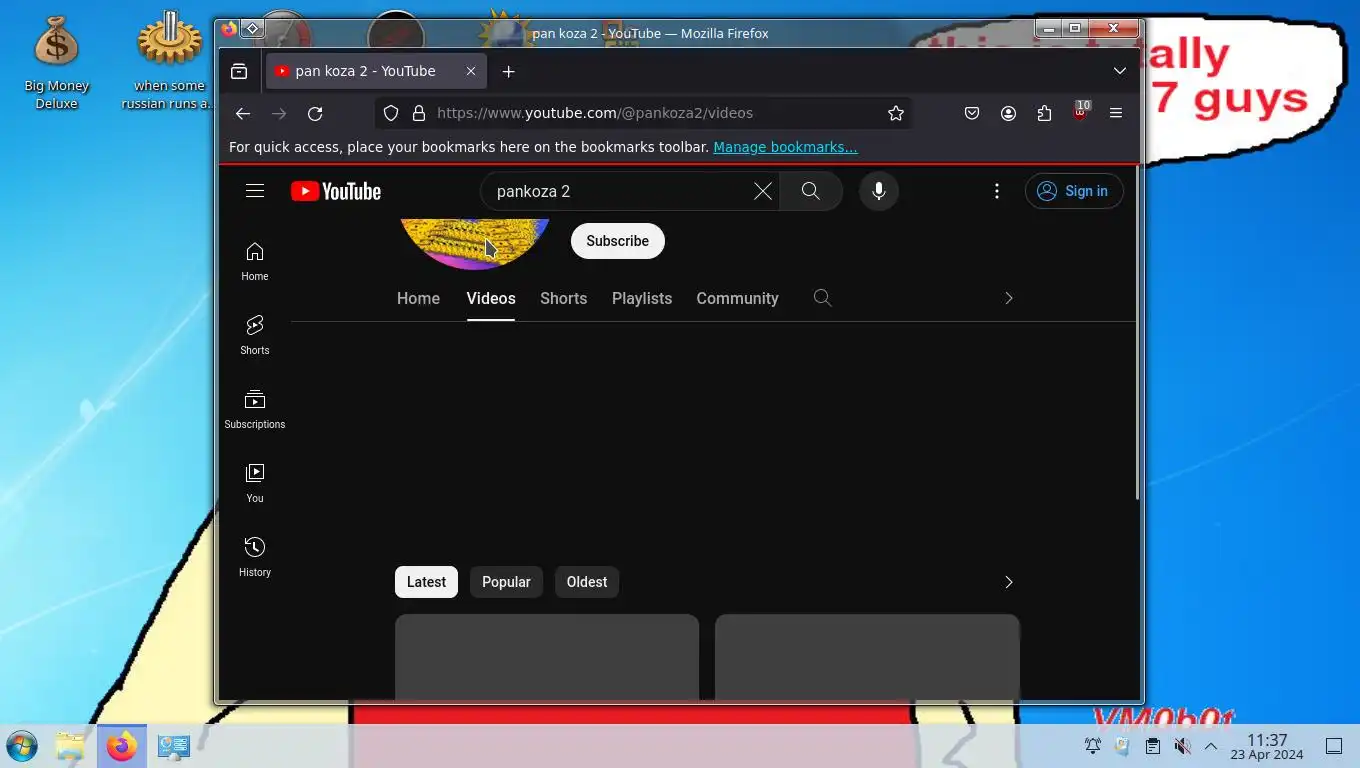
Task: Open clipboard tray icon
Action: (x=1152, y=746)
